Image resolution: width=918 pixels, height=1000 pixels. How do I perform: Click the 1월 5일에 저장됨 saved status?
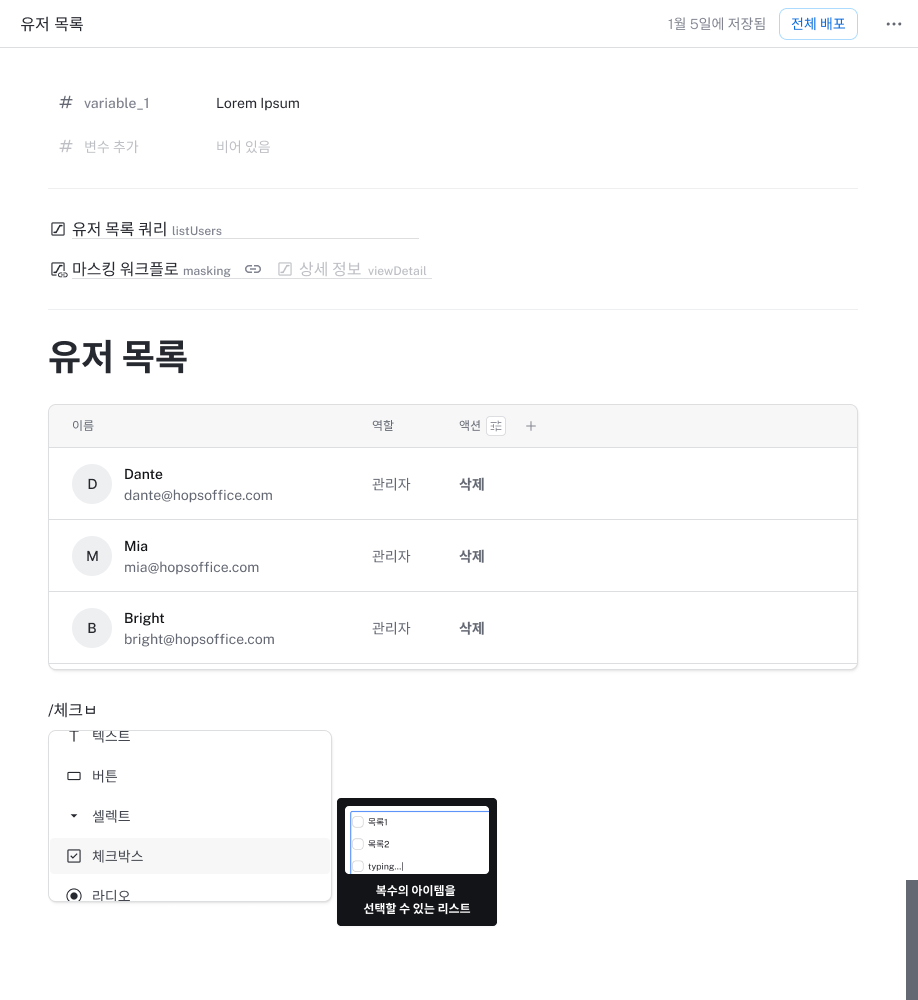point(716,24)
